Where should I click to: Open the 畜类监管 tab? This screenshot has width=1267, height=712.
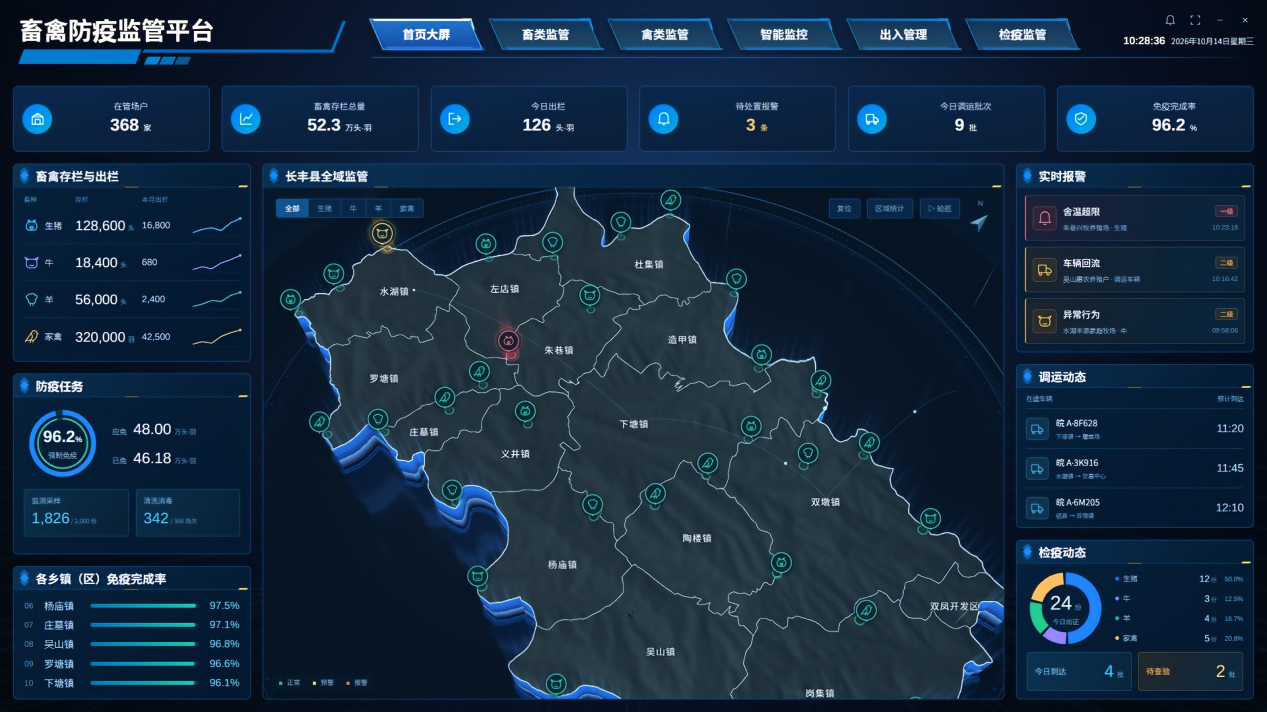(x=546, y=34)
